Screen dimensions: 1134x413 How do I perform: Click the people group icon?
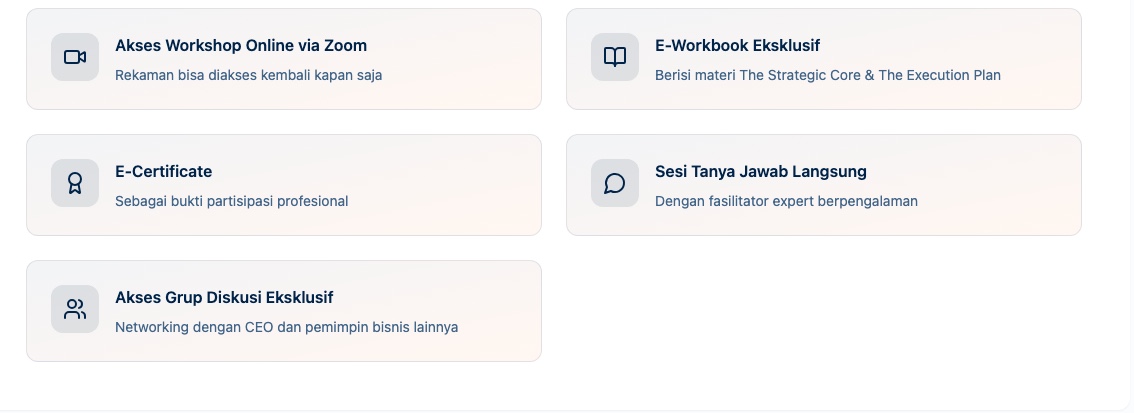pyautogui.click(x=75, y=309)
